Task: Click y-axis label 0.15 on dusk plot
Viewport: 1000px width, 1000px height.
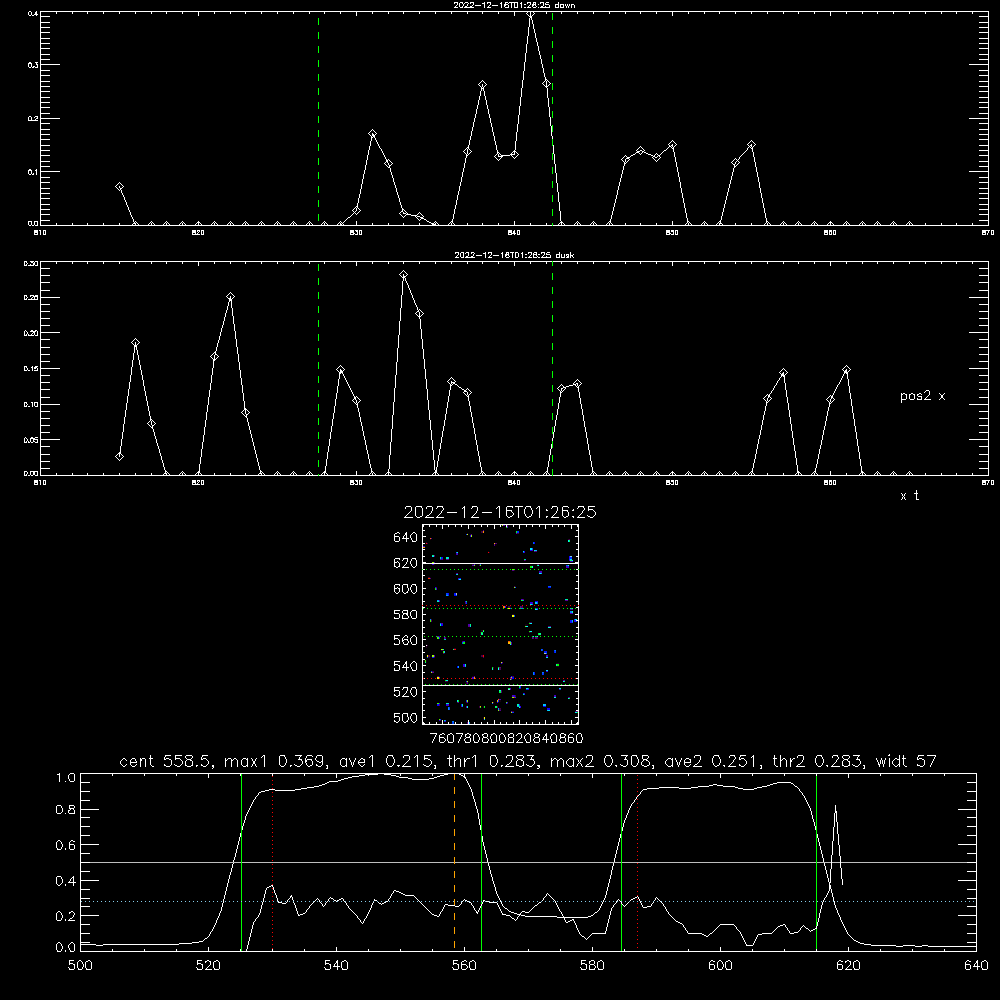Action: [31, 369]
